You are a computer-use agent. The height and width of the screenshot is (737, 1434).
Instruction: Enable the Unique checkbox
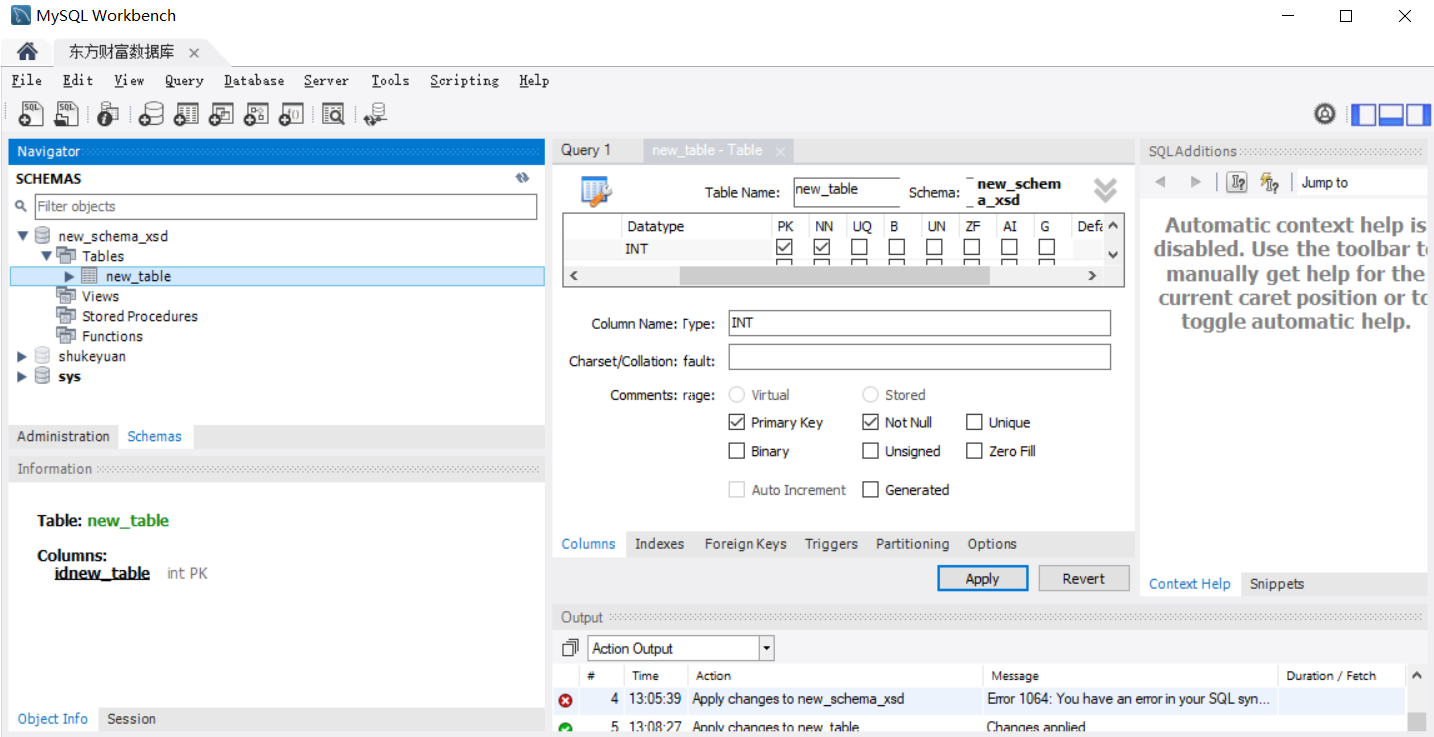pos(974,422)
